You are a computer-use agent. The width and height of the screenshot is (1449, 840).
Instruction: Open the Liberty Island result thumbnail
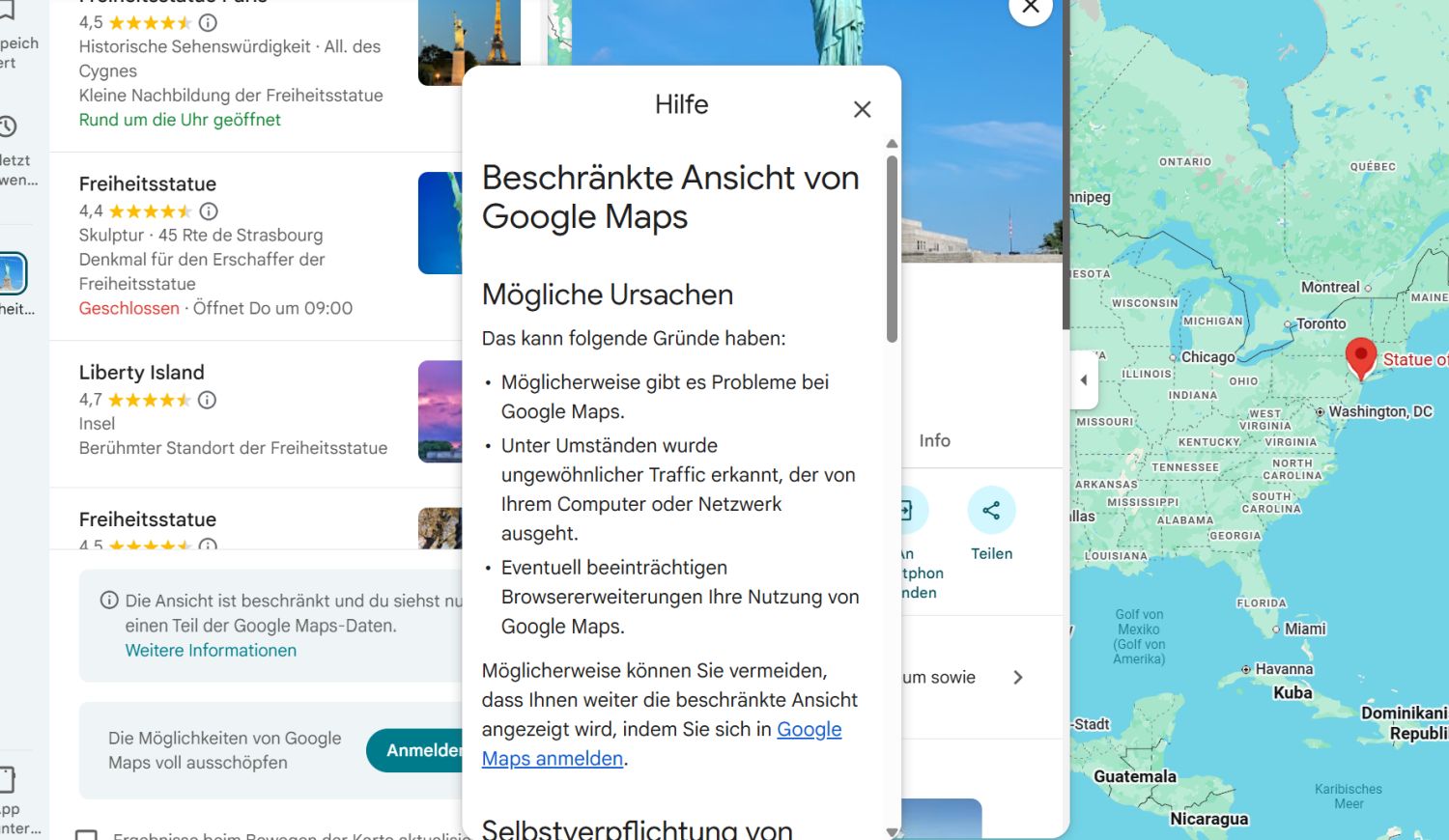click(440, 411)
